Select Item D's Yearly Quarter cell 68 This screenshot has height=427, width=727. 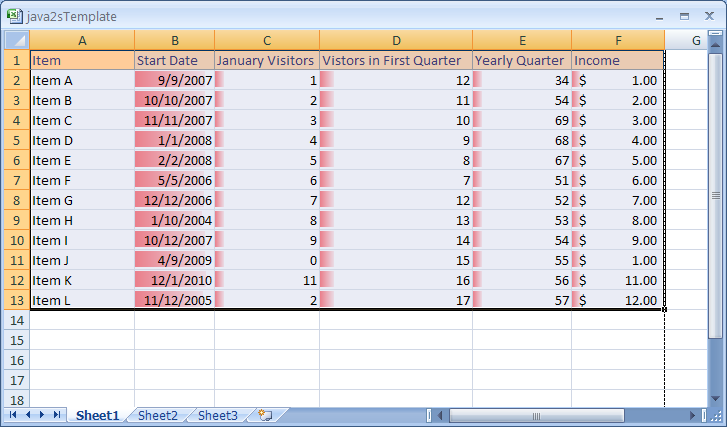[x=522, y=140]
